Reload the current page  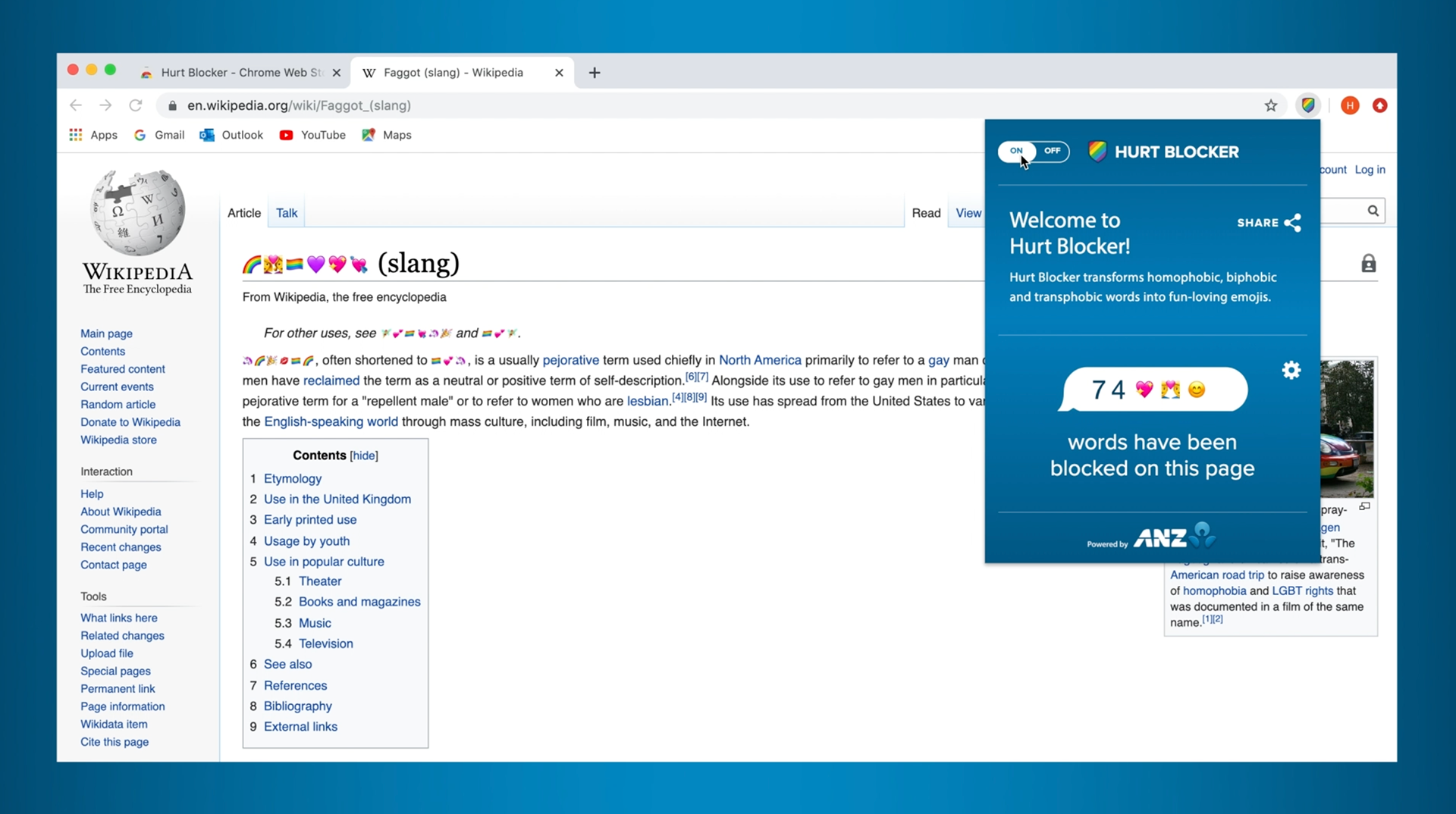pyautogui.click(x=136, y=105)
